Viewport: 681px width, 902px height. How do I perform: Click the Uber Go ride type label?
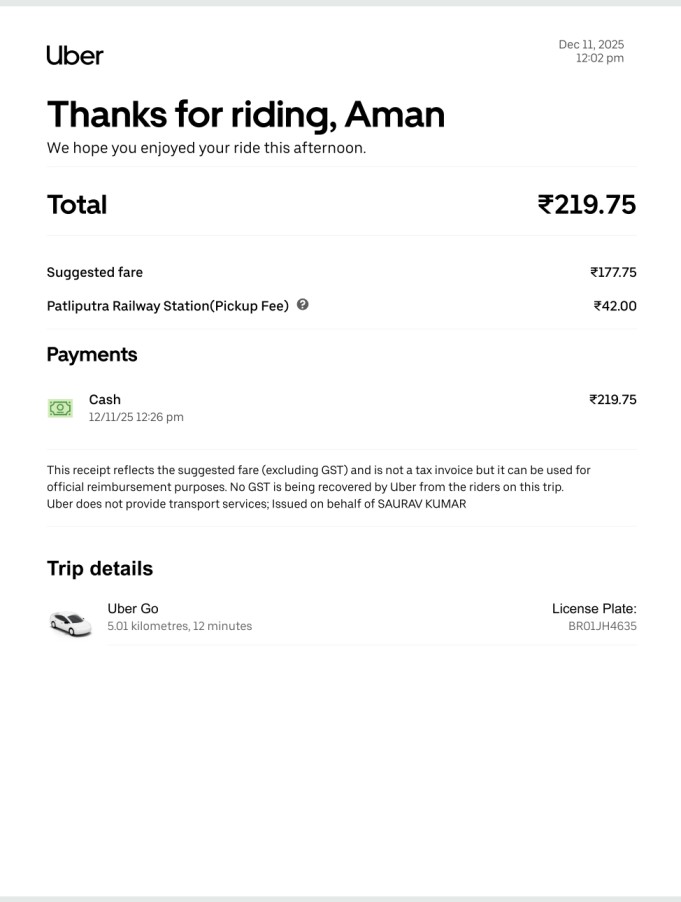(133, 608)
